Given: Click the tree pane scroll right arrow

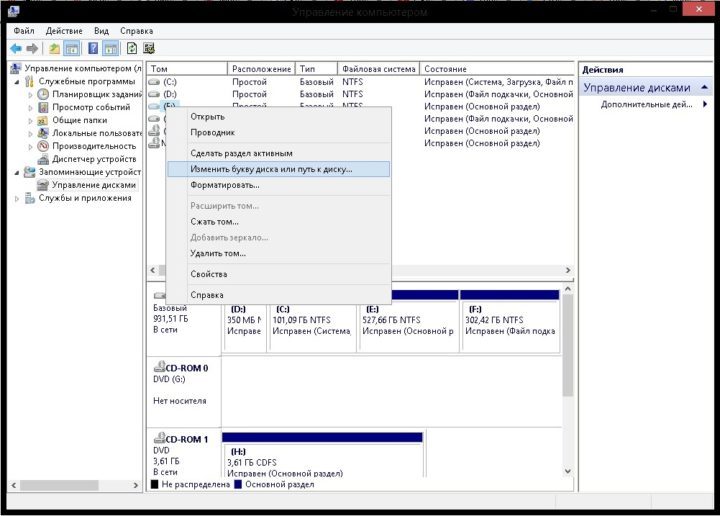Looking at the screenshot, I should 135,485.
